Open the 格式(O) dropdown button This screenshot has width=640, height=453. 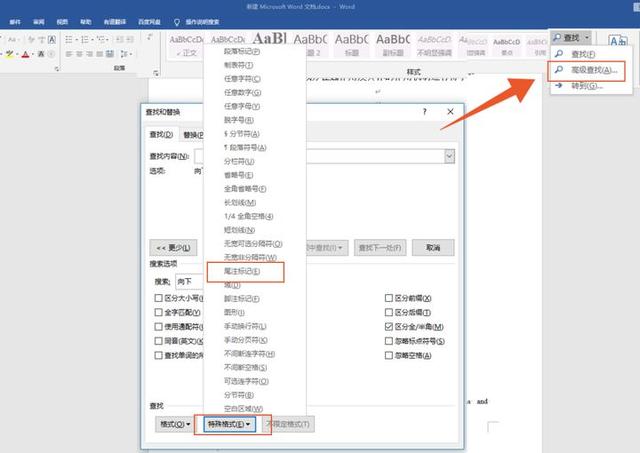174,424
